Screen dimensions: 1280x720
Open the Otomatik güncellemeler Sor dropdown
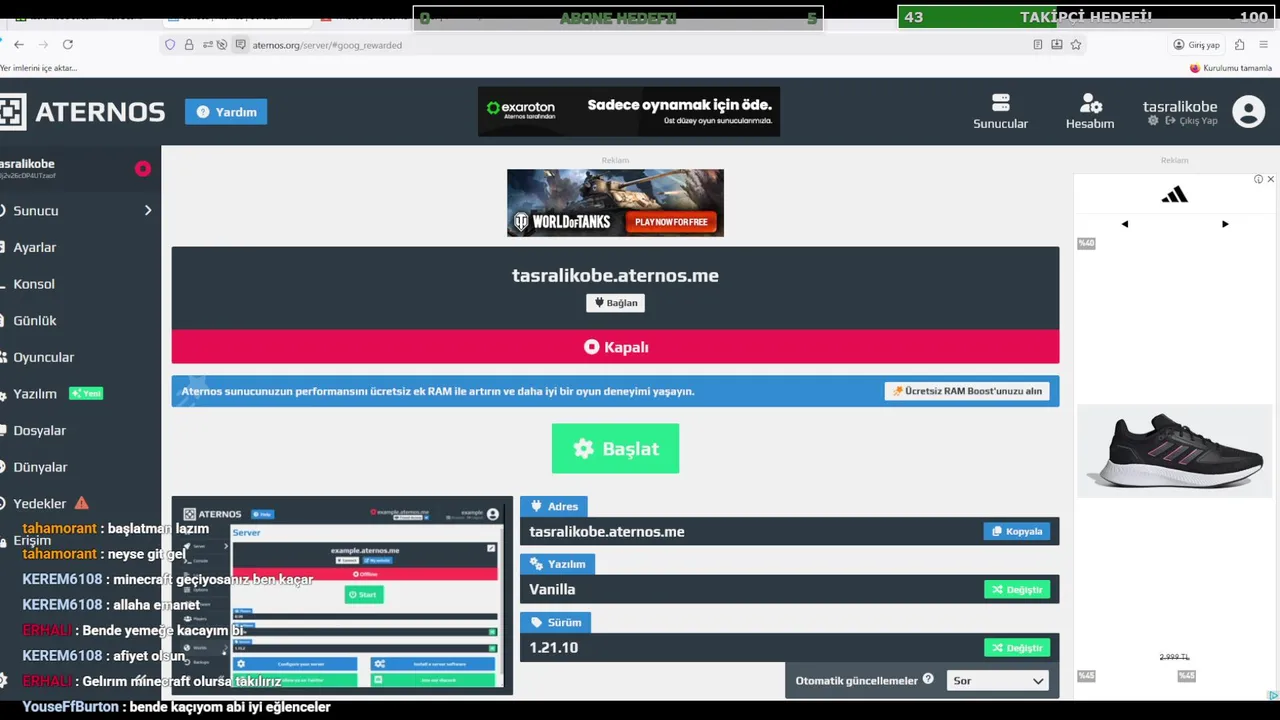coord(997,681)
